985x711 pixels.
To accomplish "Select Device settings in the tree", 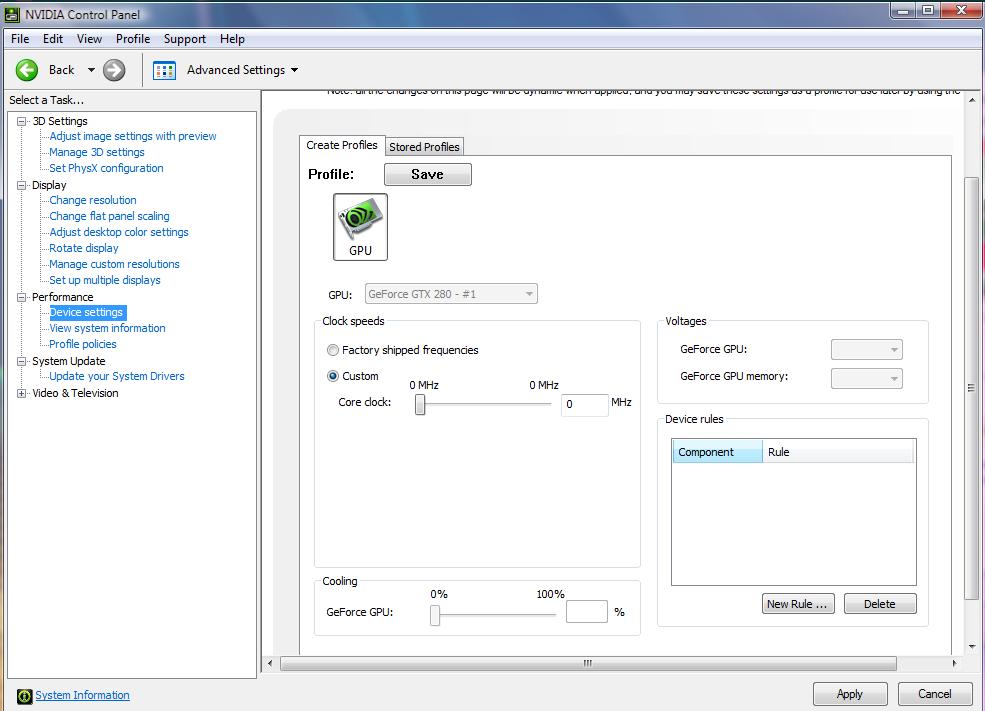I will coord(87,312).
